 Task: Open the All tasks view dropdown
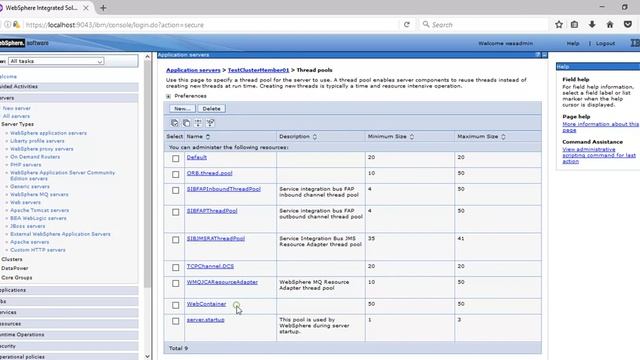click(x=56, y=61)
